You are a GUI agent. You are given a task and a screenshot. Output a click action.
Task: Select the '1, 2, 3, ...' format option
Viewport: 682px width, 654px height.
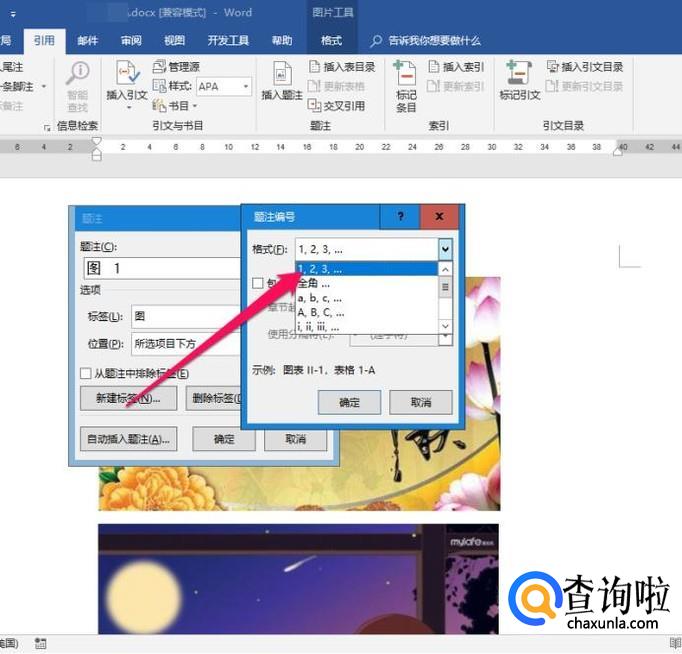[x=367, y=269]
